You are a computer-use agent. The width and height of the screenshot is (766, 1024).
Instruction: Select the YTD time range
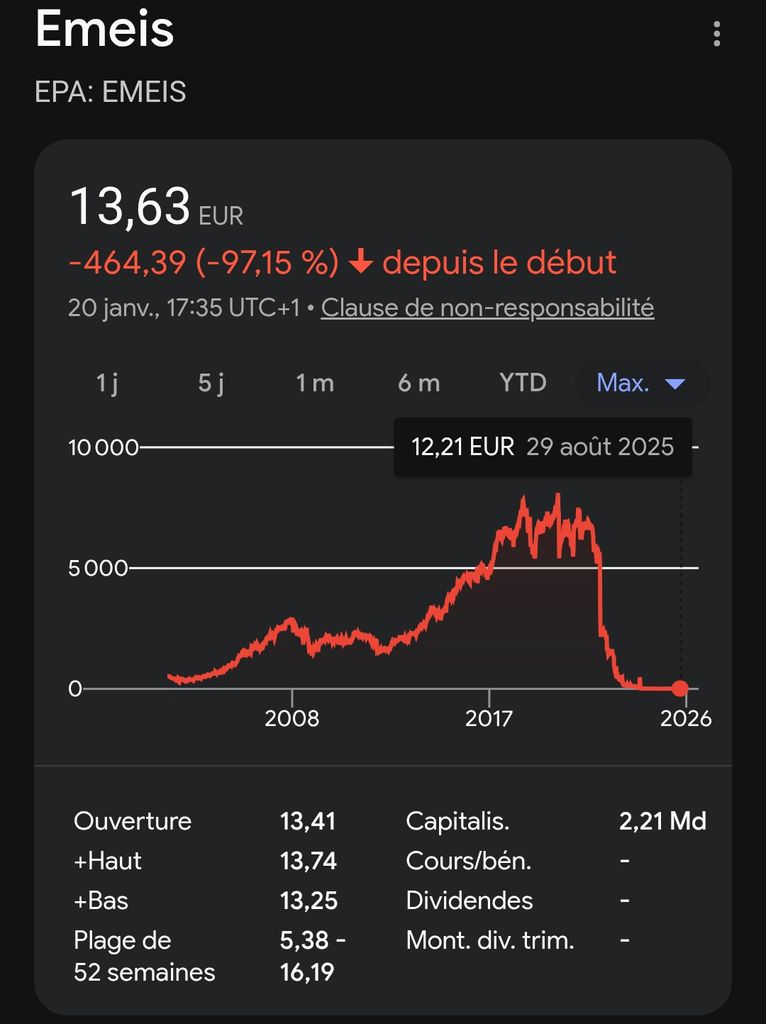[522, 383]
